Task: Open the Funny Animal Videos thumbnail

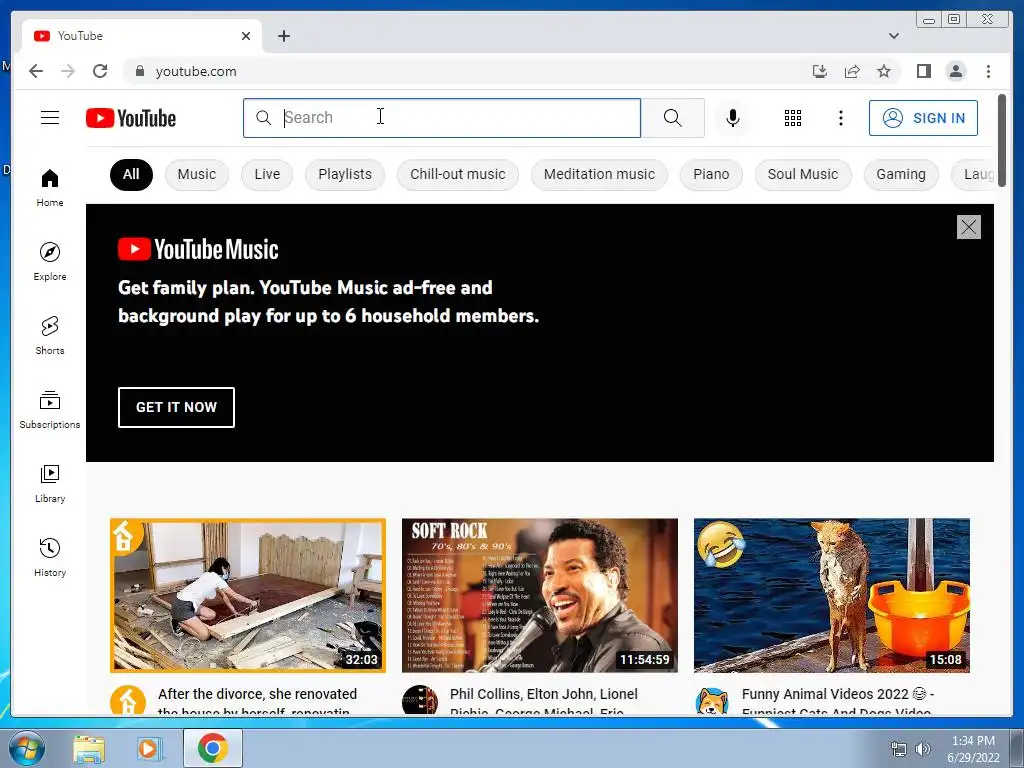Action: click(831, 595)
